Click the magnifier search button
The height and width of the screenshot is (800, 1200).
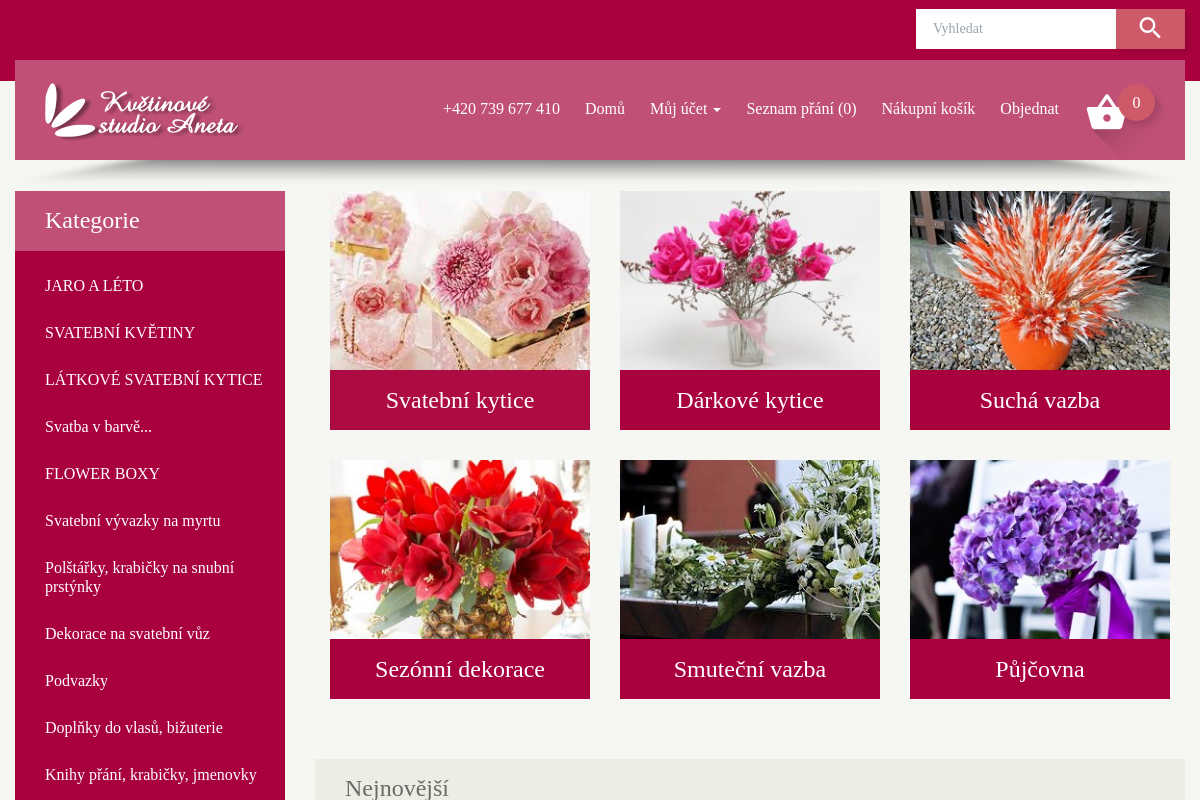click(1150, 29)
